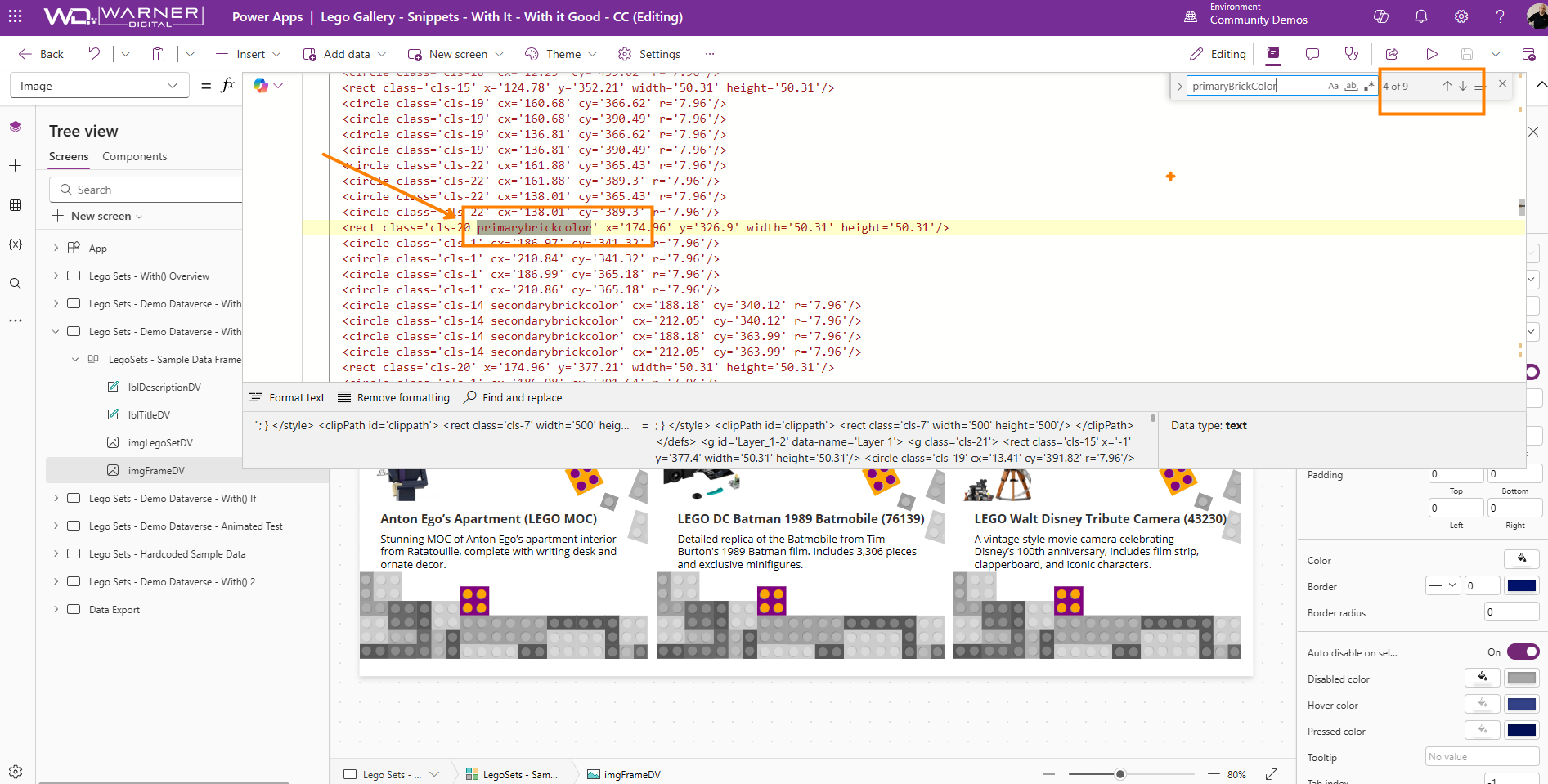Click the Insert plus icon in sidebar
The width and height of the screenshot is (1548, 784).
pos(16,166)
